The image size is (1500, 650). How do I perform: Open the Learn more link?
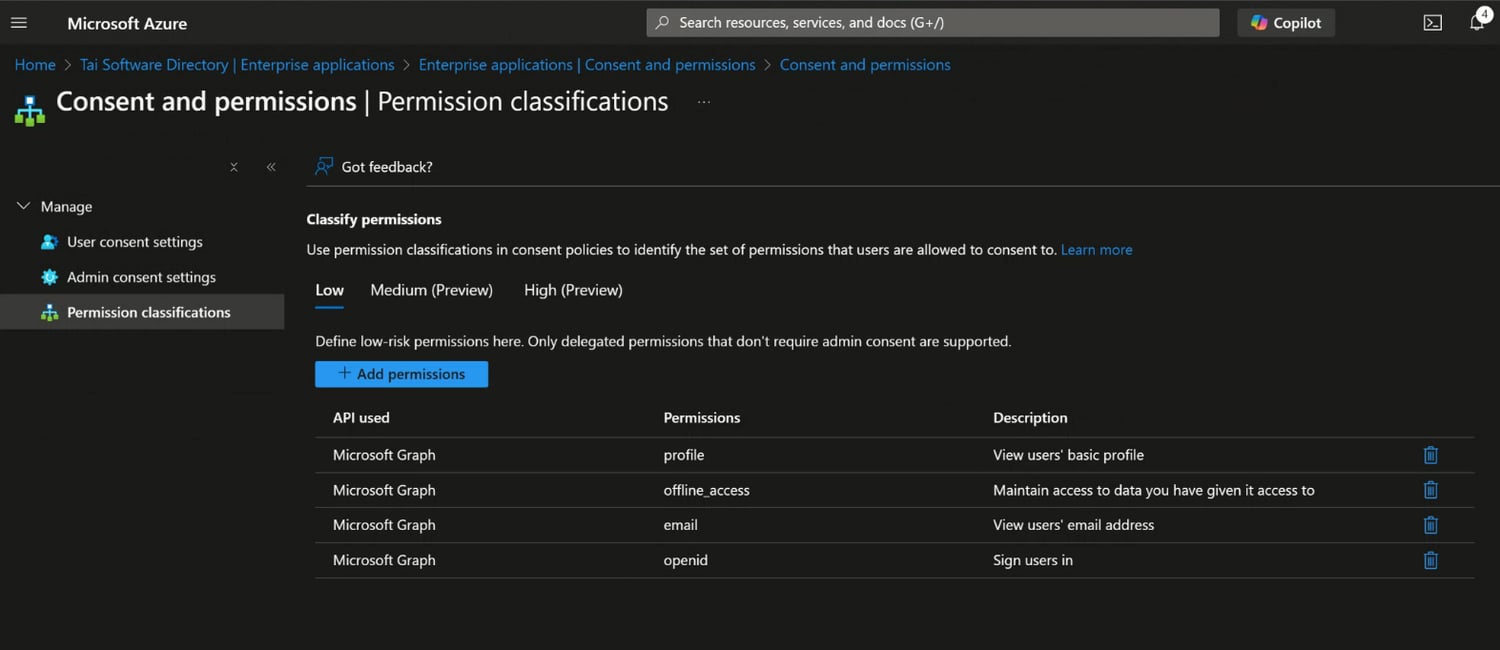[1097, 250]
